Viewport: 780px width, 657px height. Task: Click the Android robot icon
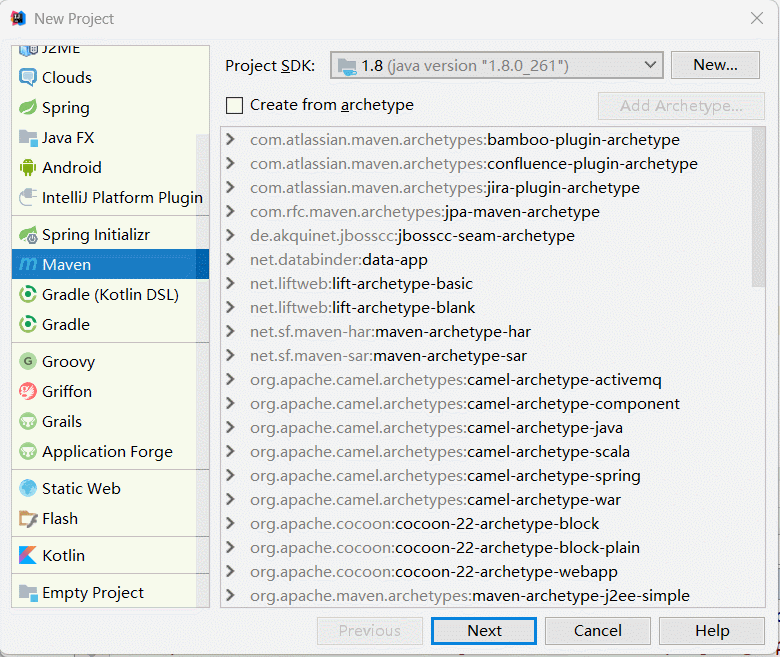click(27, 168)
